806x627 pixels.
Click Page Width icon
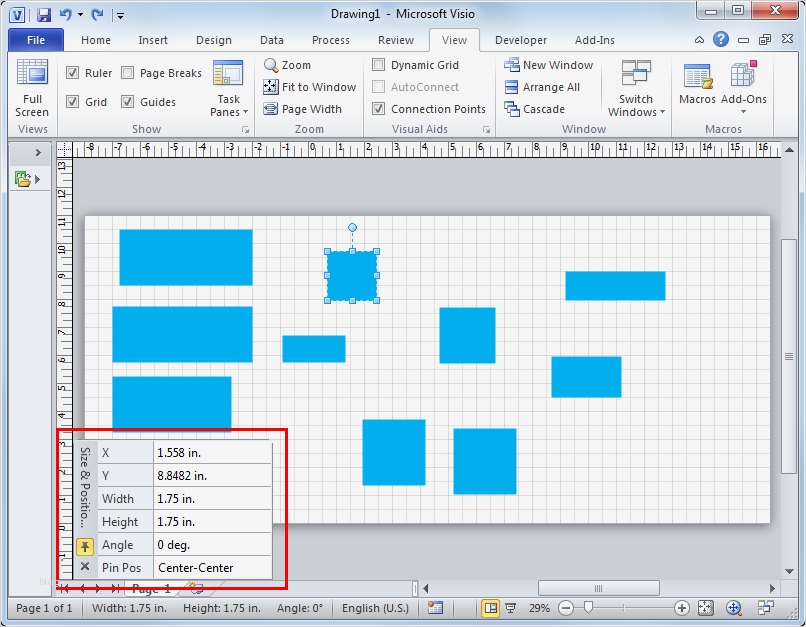tap(270, 109)
